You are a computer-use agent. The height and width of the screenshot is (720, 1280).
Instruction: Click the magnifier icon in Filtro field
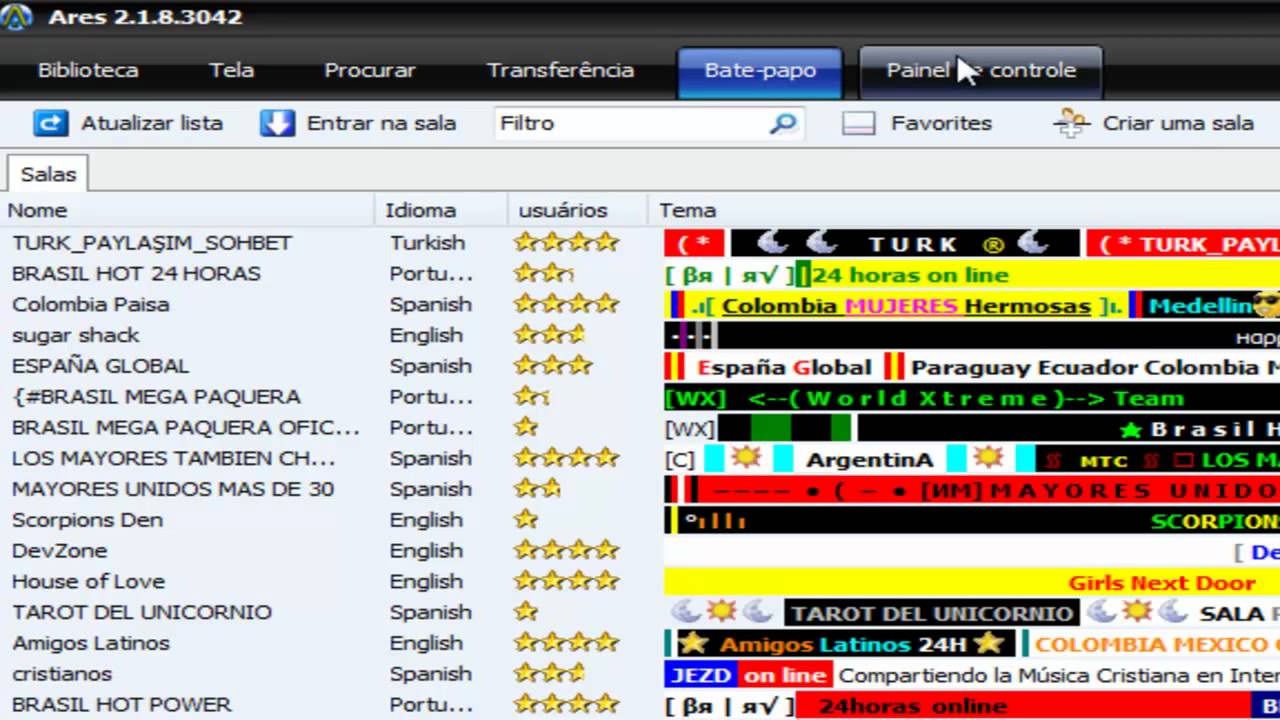click(x=782, y=123)
